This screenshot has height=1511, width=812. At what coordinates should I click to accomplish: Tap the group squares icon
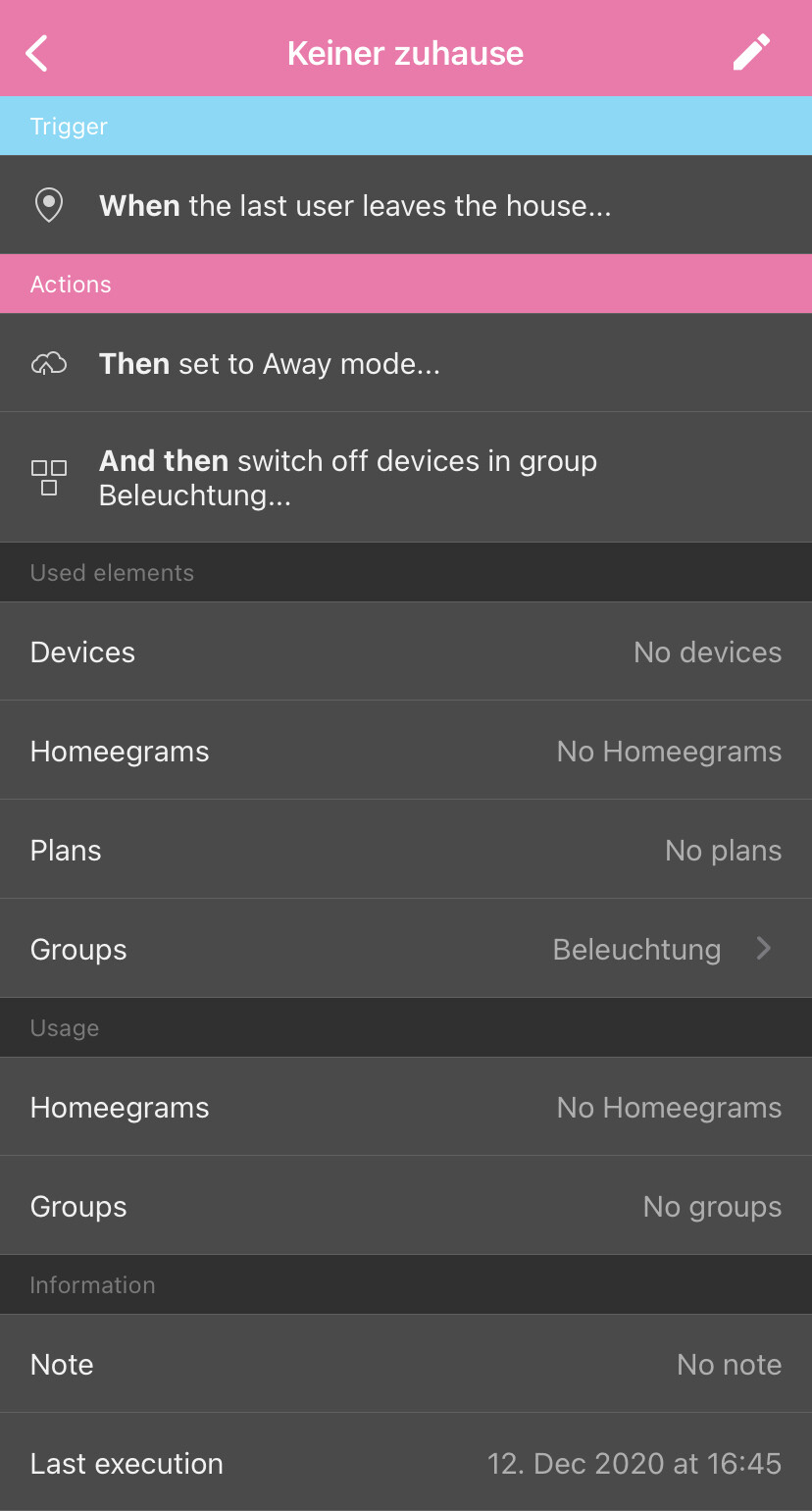[x=49, y=478]
